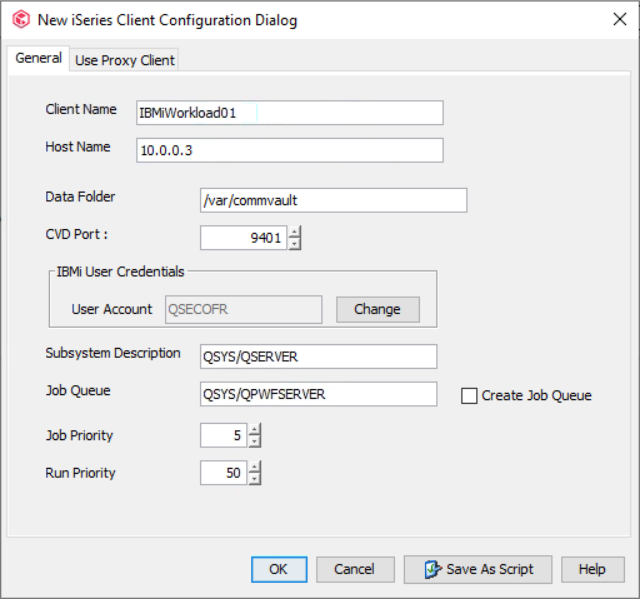Image resolution: width=640 pixels, height=599 pixels.
Task: Click the Cancel button
Action: click(x=355, y=569)
